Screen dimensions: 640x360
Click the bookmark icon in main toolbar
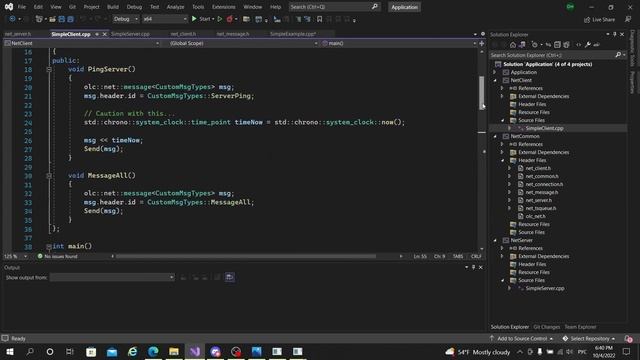(x=320, y=19)
